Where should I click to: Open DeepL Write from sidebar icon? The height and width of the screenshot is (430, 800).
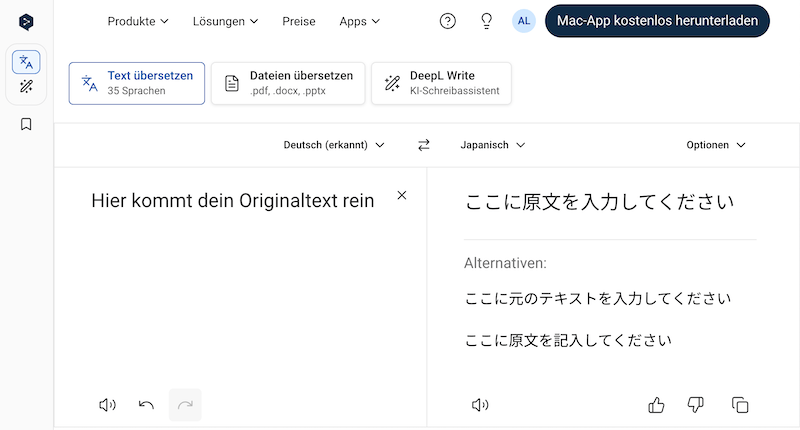click(26, 88)
